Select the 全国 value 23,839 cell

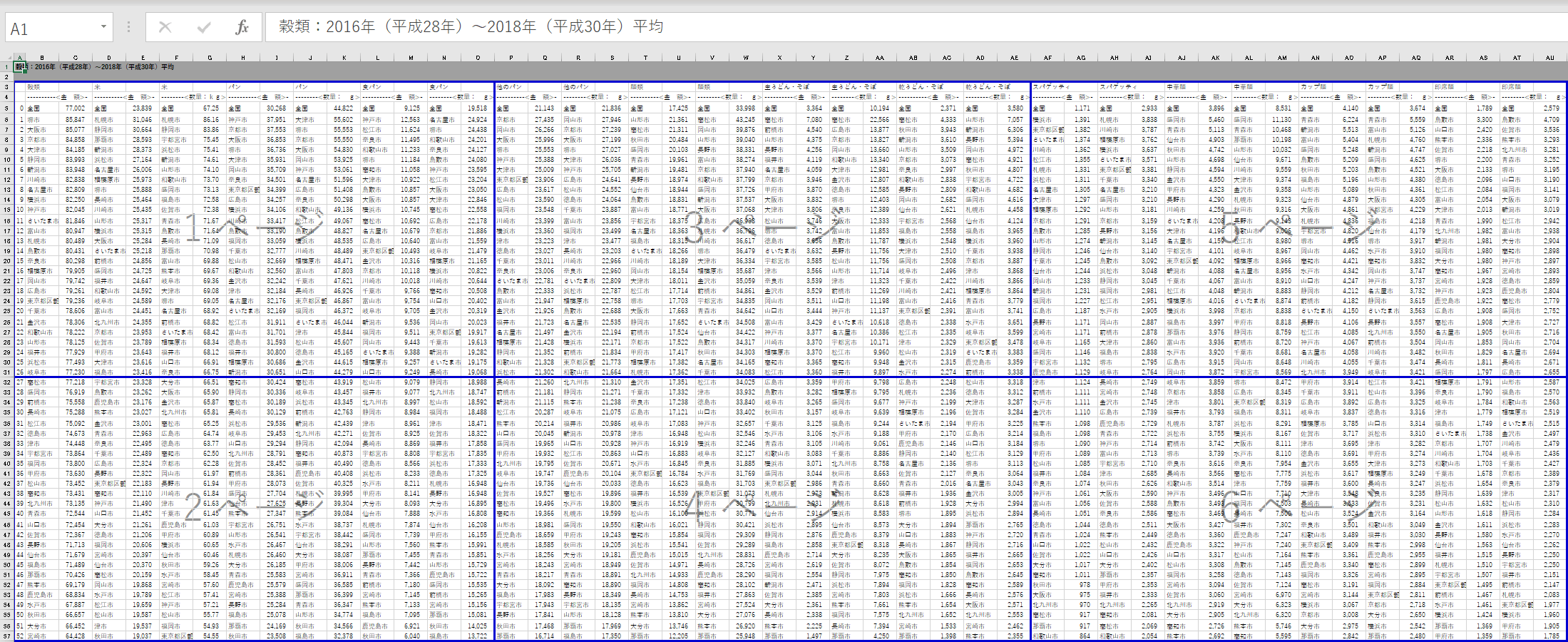point(143,108)
